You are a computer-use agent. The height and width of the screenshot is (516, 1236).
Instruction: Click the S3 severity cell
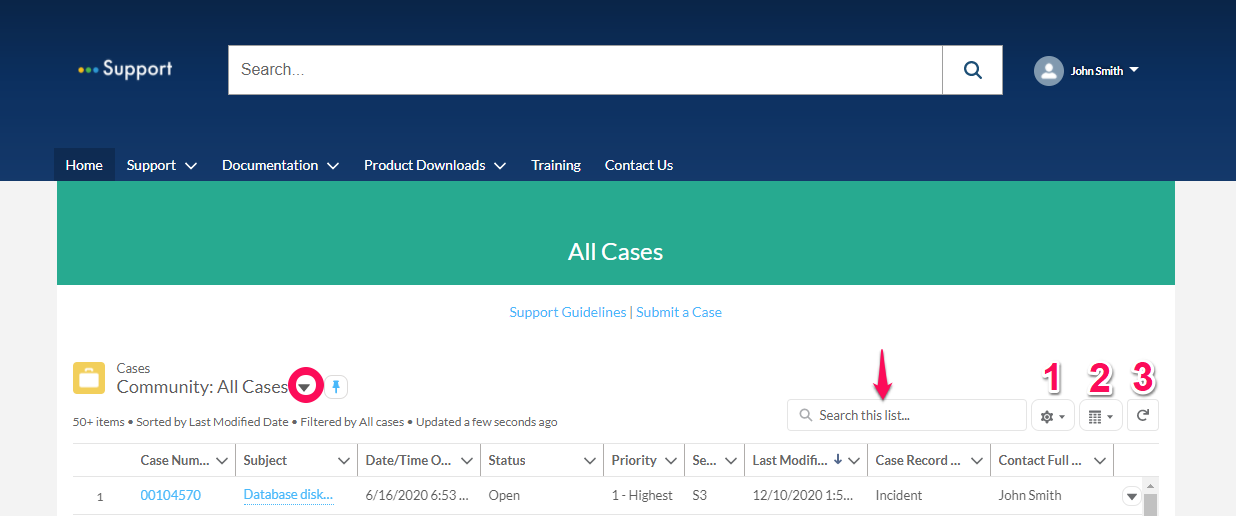(x=700, y=495)
